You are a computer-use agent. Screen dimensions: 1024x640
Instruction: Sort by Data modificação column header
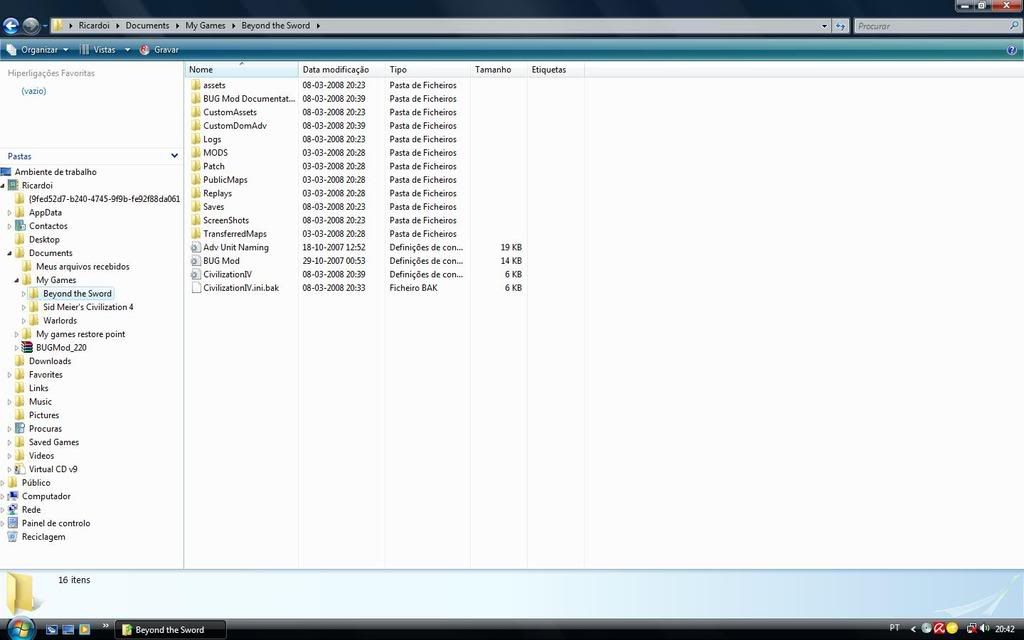342,69
